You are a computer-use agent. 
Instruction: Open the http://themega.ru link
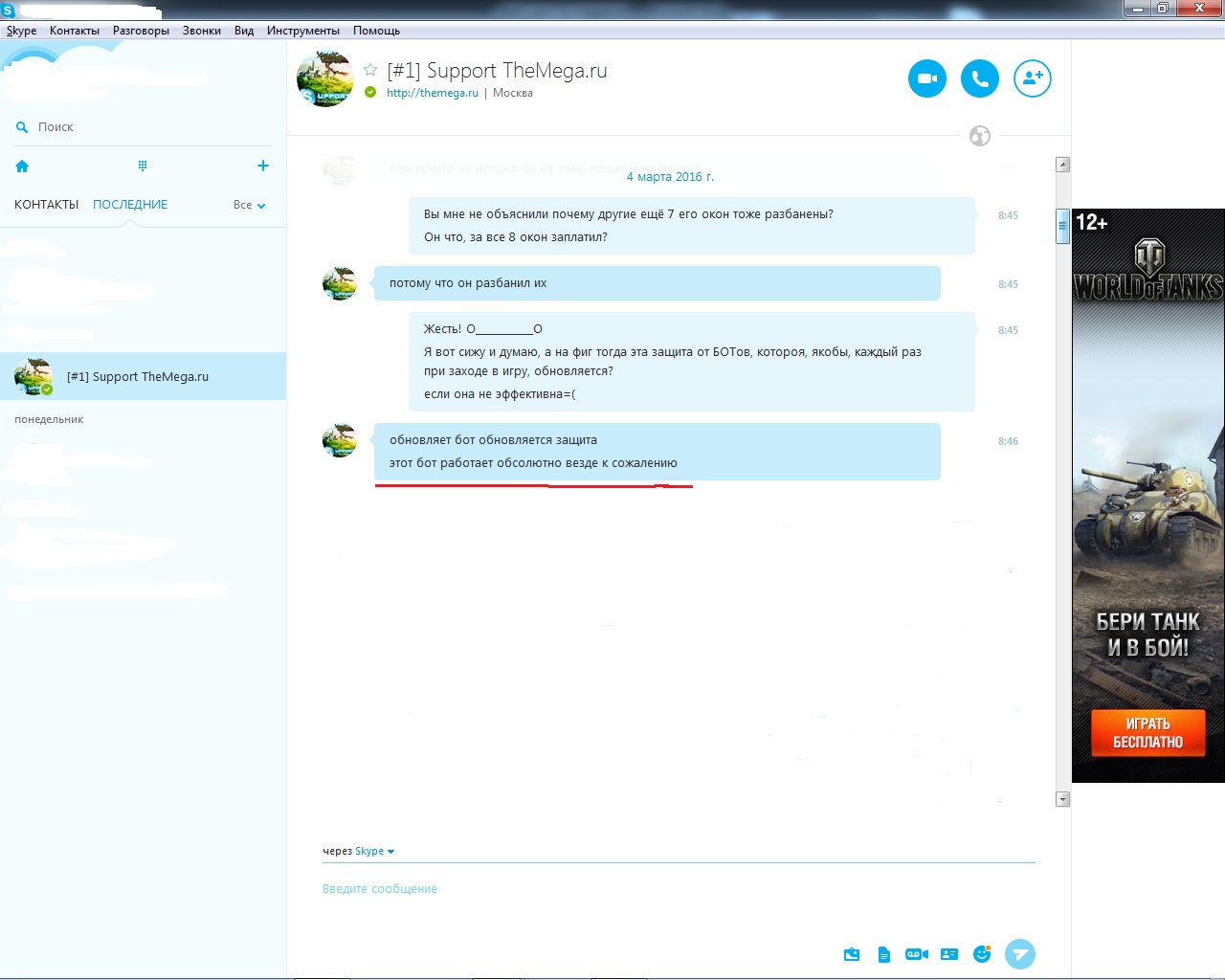click(x=433, y=93)
